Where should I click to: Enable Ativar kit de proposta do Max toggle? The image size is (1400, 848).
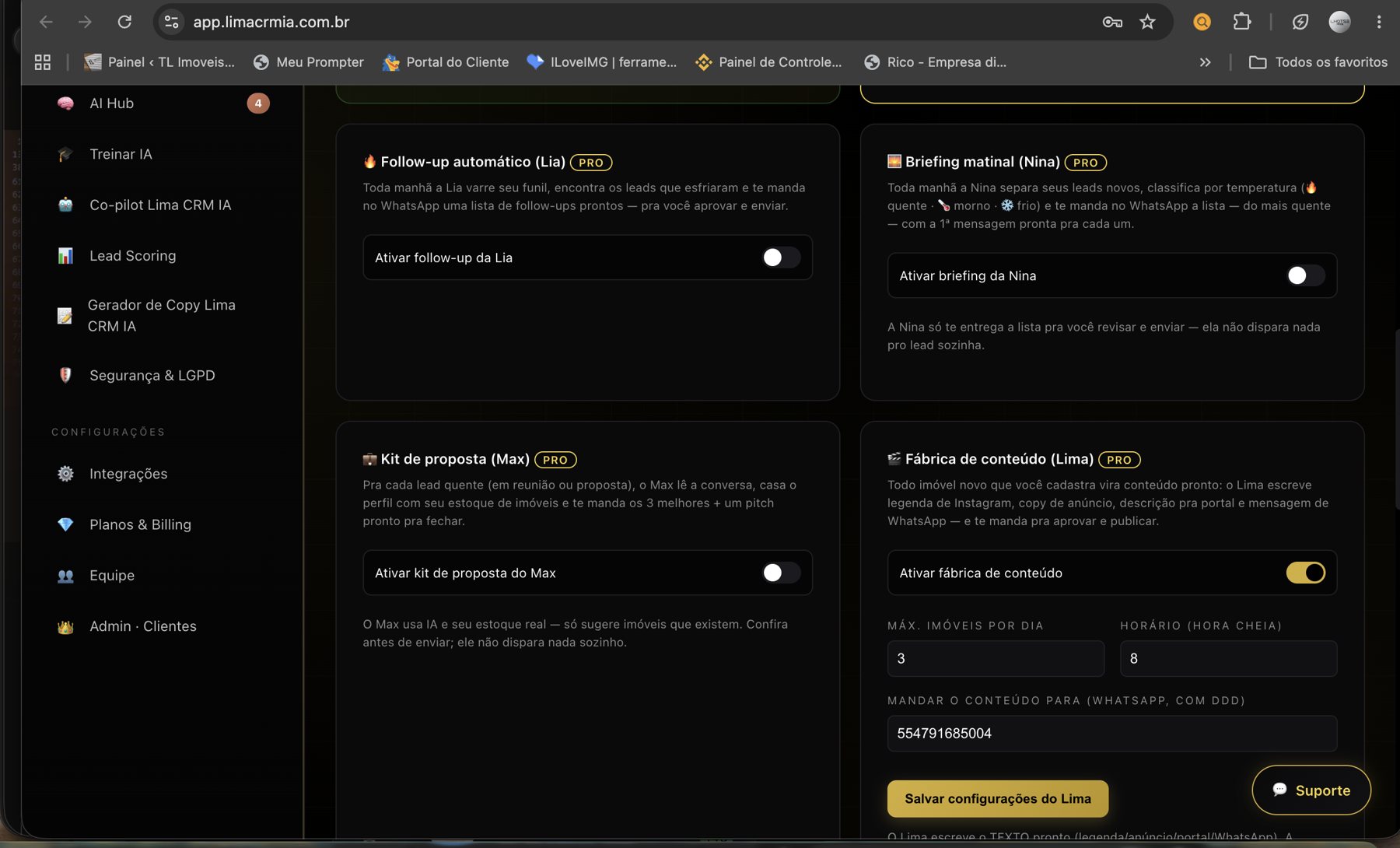[781, 573]
